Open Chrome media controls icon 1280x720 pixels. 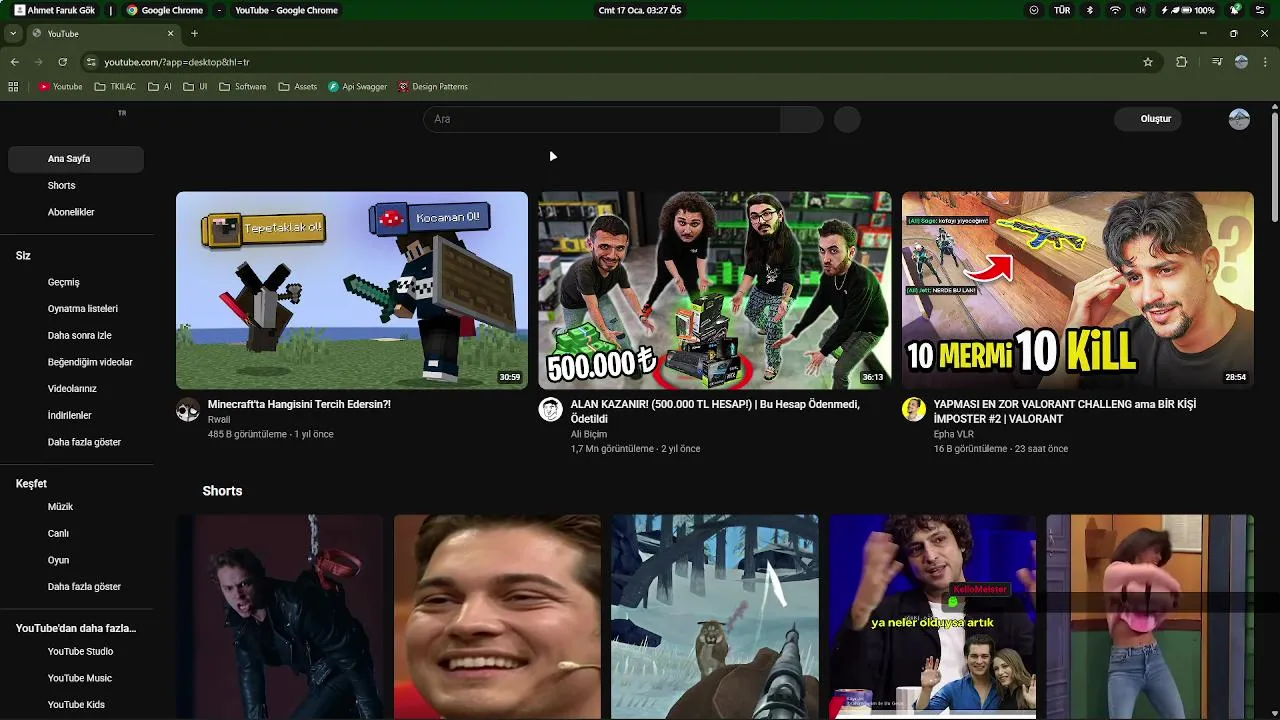click(x=1216, y=62)
